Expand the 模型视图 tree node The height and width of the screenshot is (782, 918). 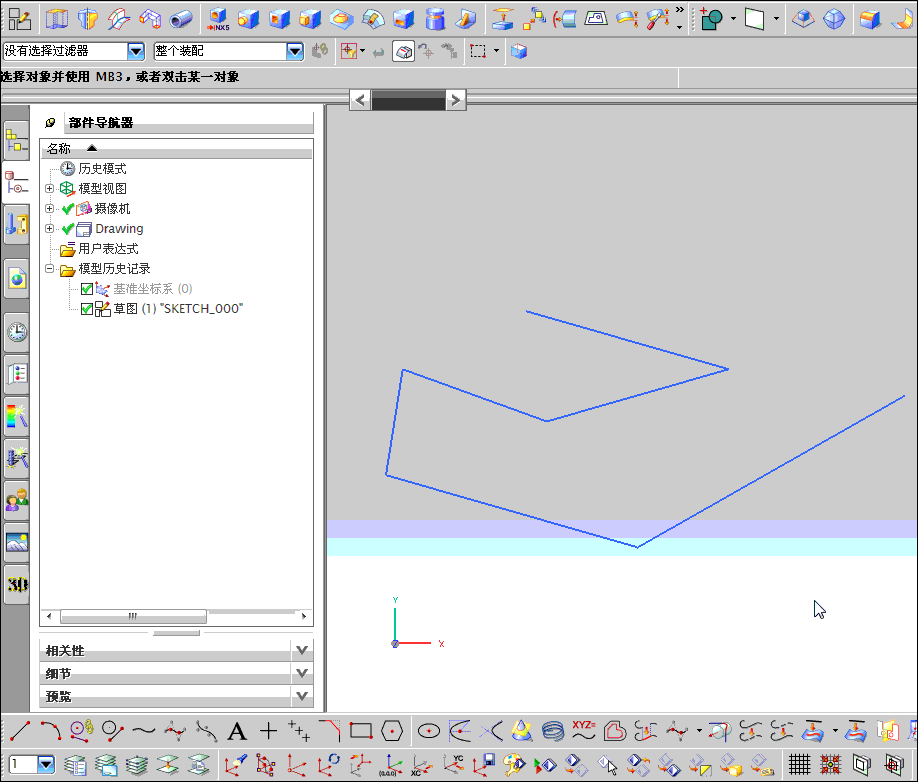tap(50, 188)
